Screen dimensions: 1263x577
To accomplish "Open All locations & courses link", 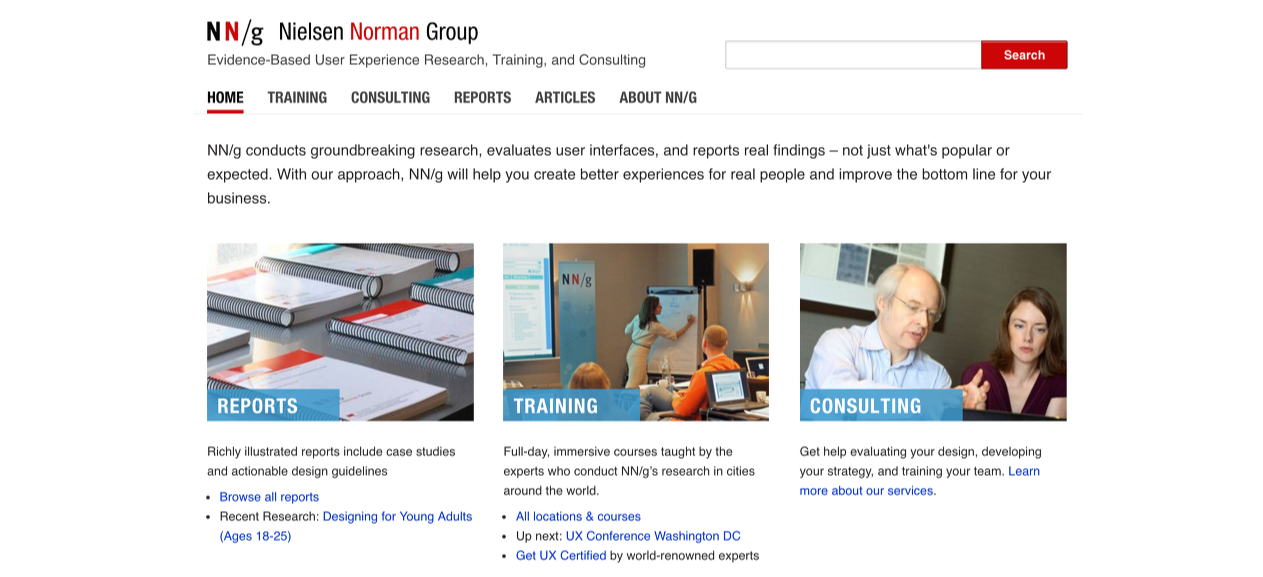I will [578, 517].
